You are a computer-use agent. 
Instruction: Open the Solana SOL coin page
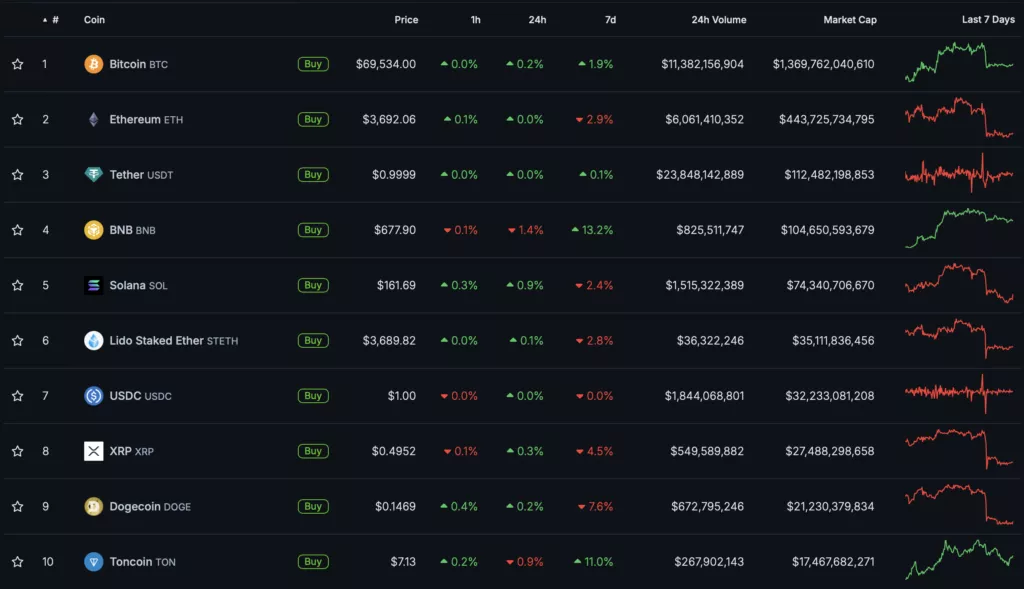(138, 285)
